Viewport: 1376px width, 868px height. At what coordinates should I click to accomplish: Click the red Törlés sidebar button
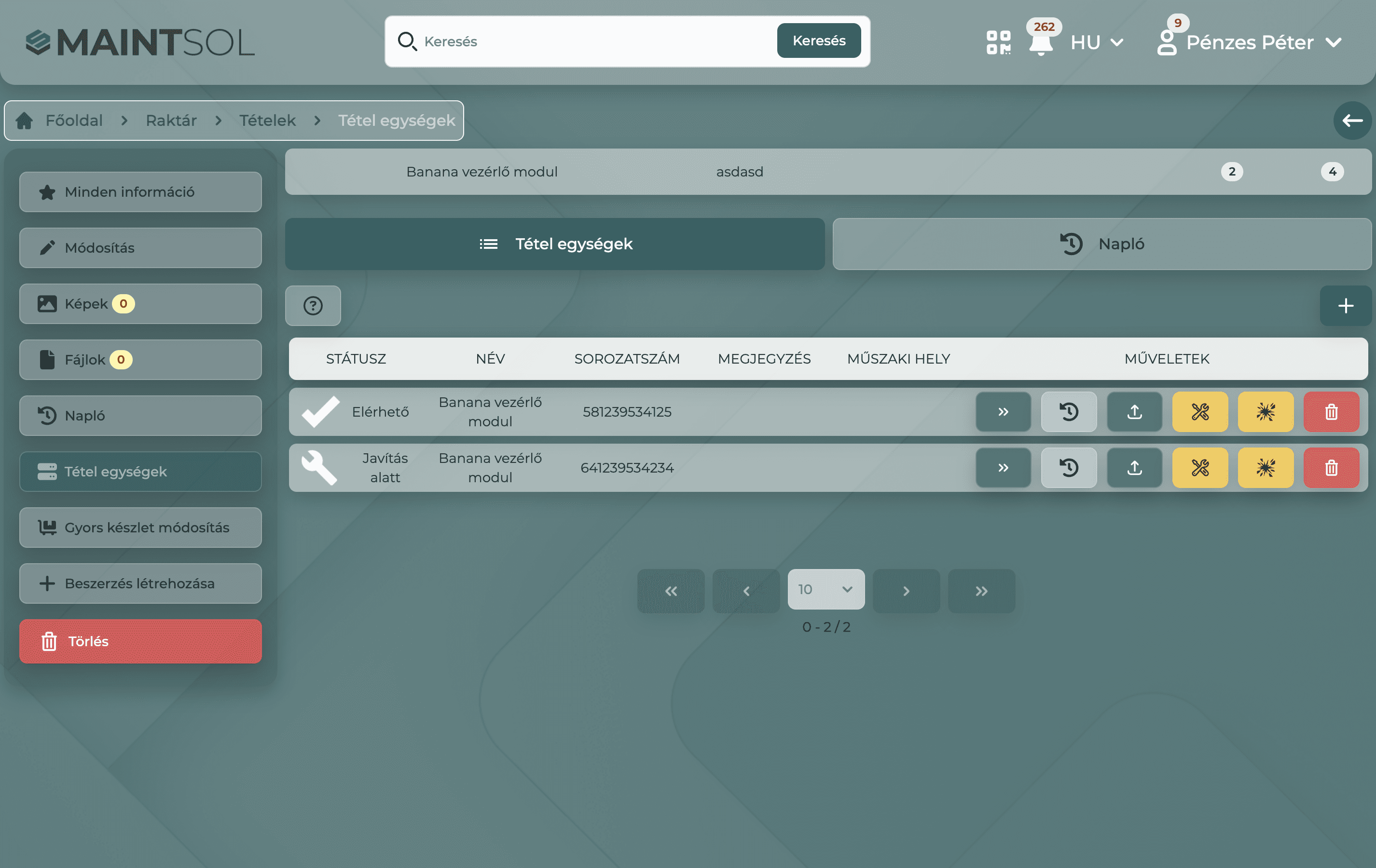[x=140, y=641]
